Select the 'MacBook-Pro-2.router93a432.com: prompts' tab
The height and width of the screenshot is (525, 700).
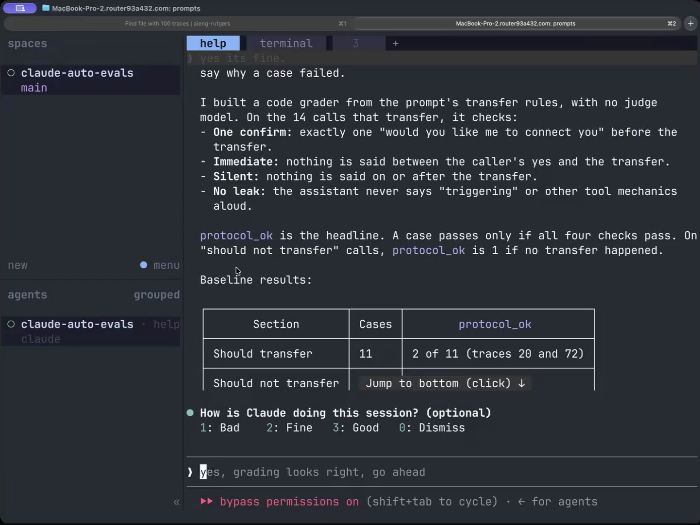click(x=516, y=24)
